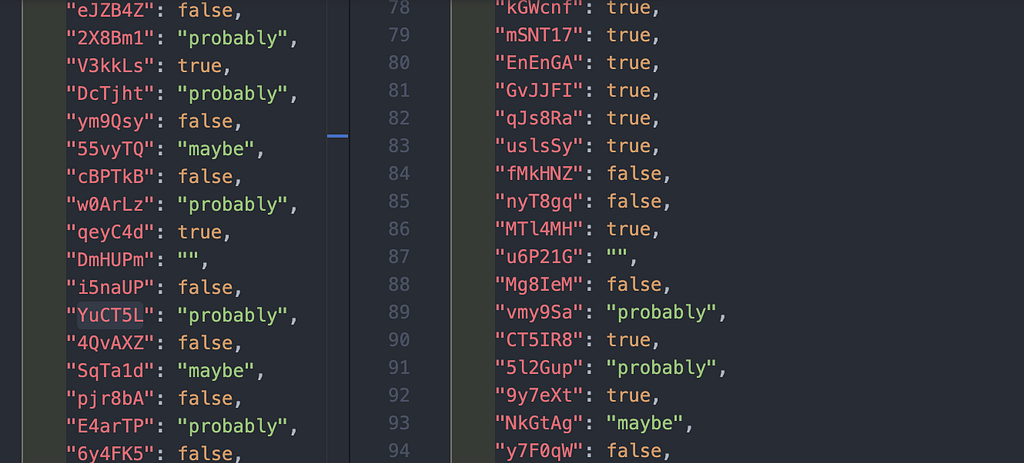Click the "maybe" value of SqTa1d

216,371
